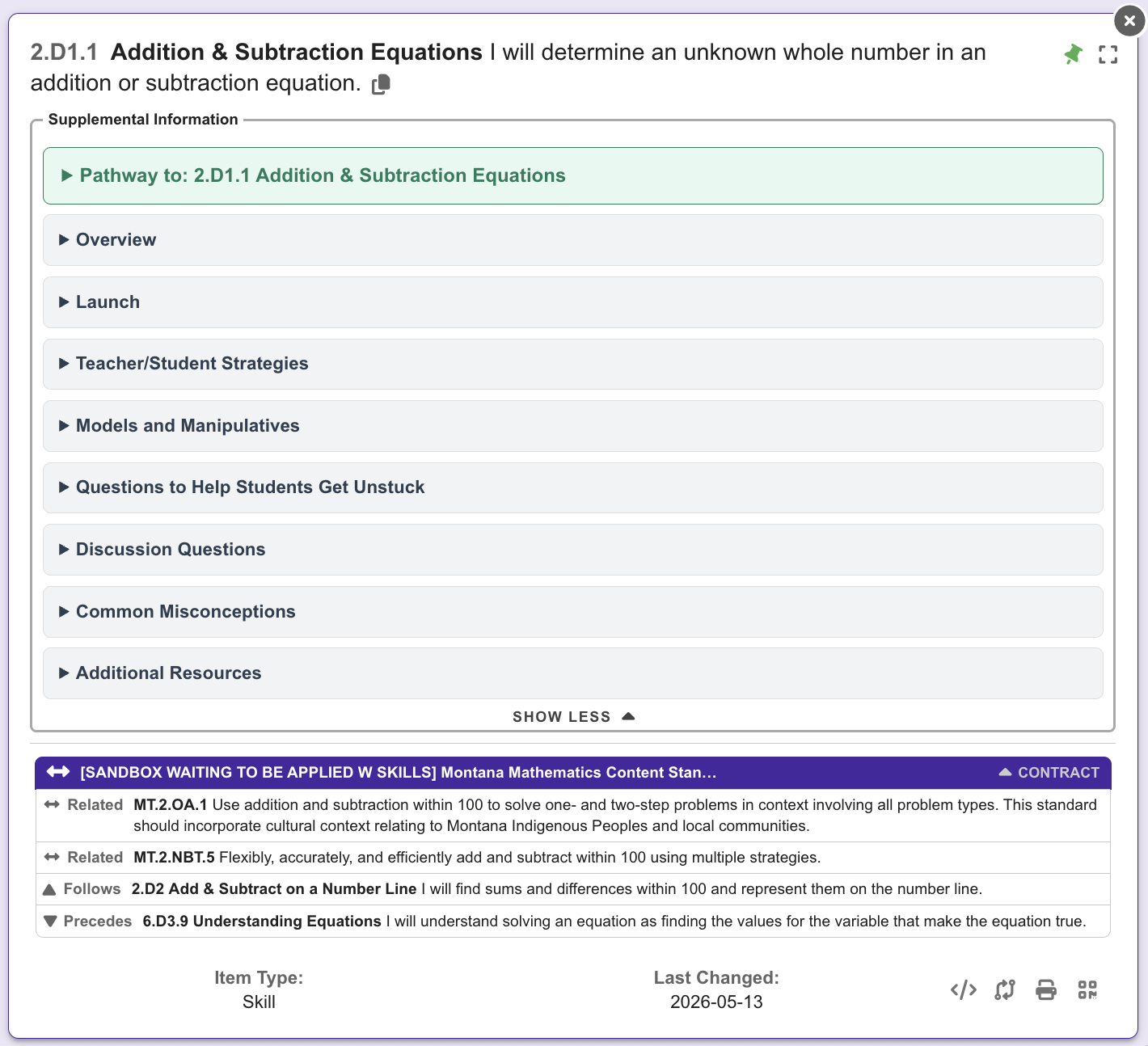Open fullscreen view of the skill

tap(1108, 54)
